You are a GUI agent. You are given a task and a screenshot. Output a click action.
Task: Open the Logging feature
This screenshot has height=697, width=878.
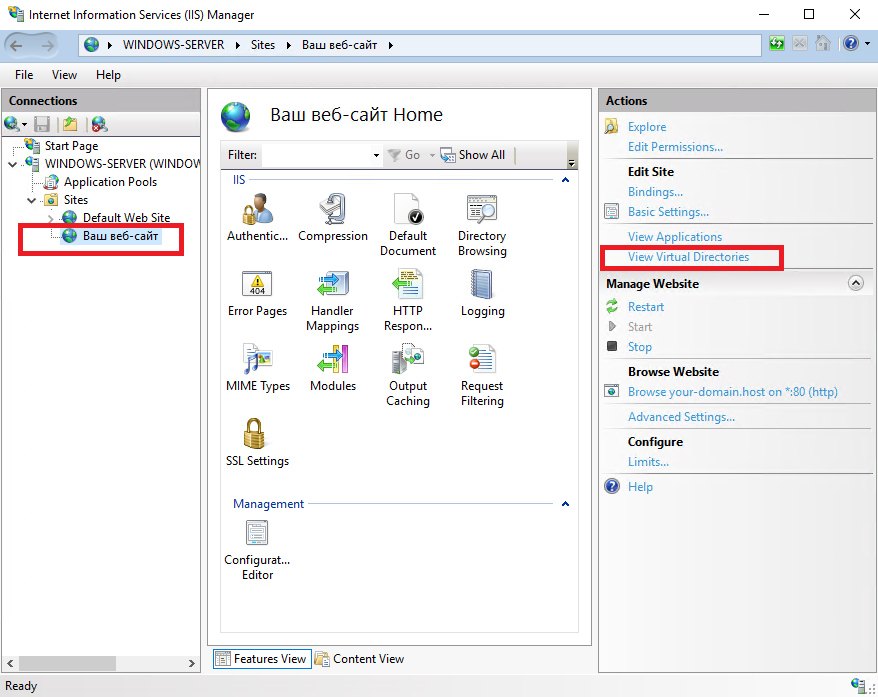click(x=482, y=293)
